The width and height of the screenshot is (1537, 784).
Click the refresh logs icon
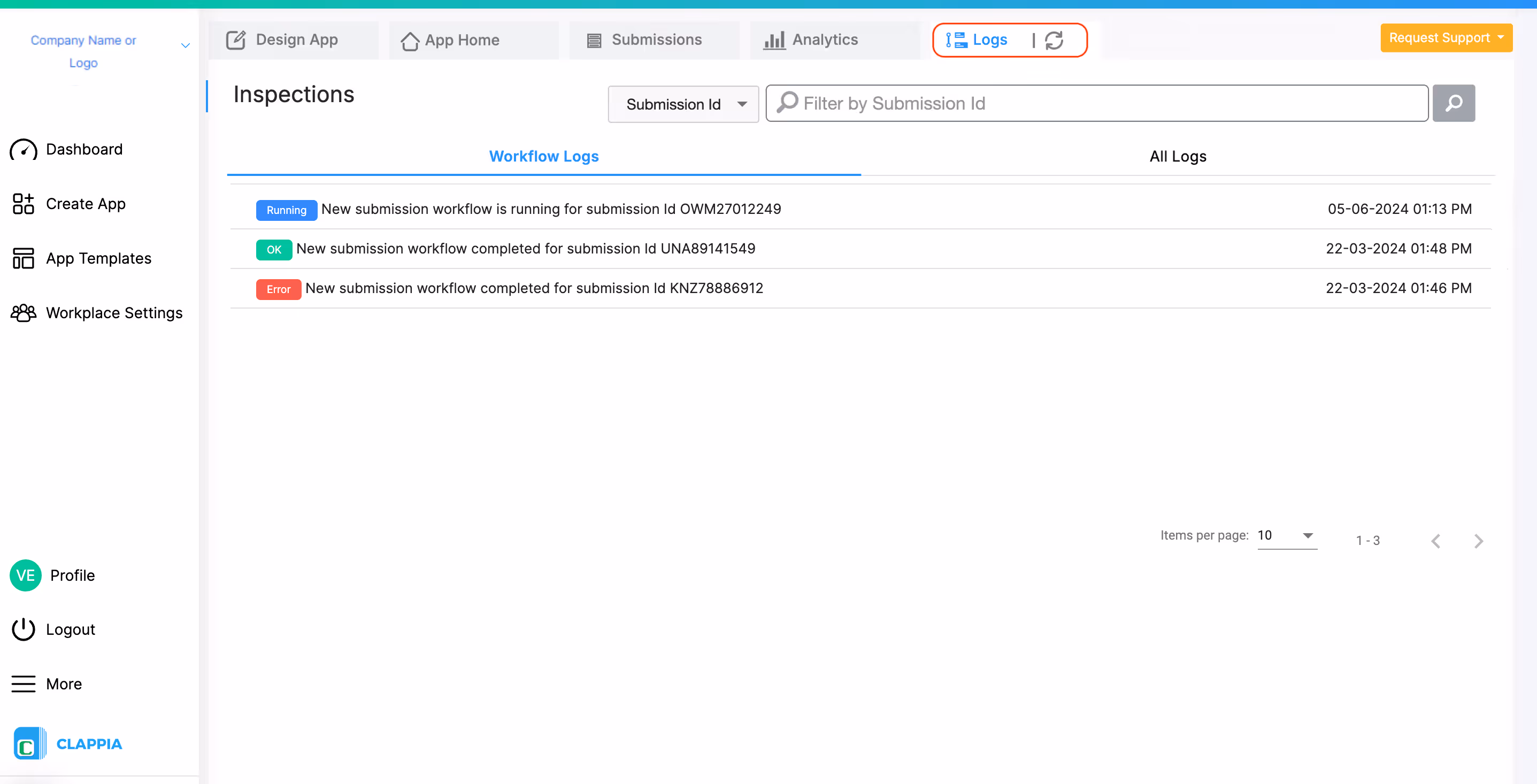(1054, 40)
